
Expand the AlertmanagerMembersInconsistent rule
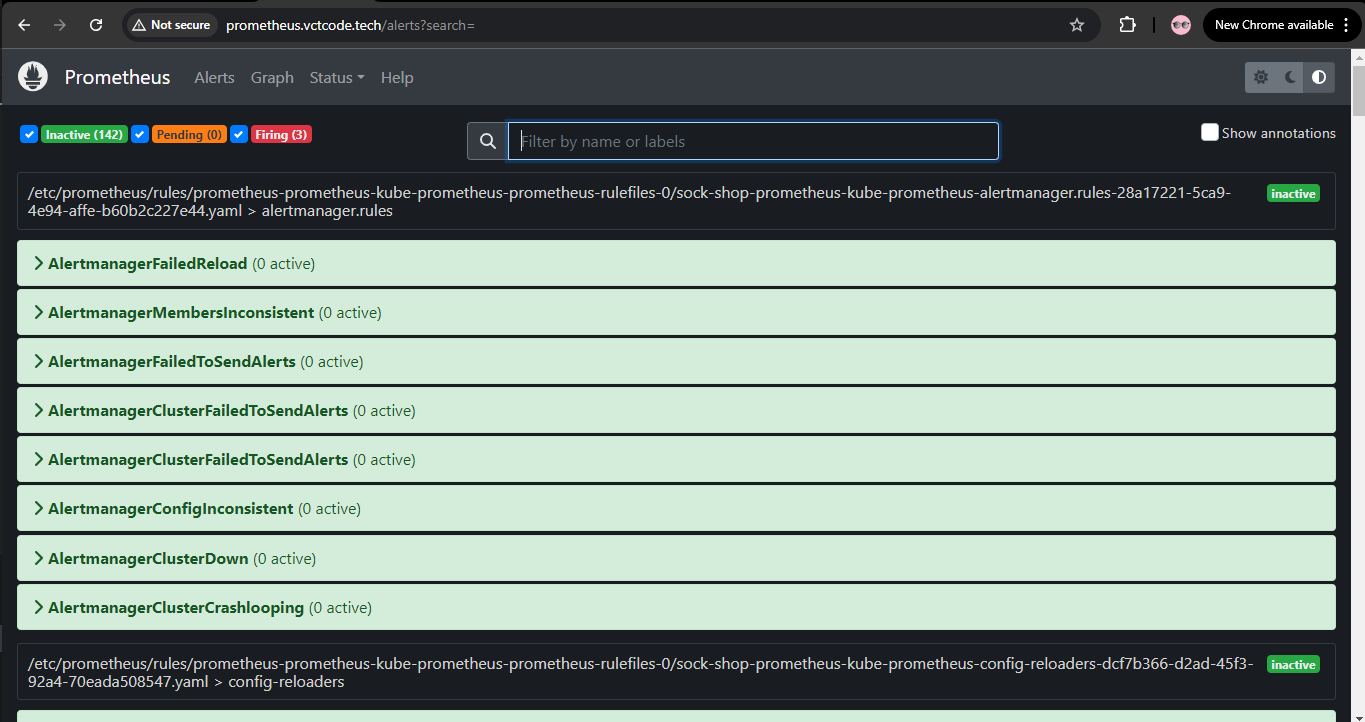(x=676, y=312)
